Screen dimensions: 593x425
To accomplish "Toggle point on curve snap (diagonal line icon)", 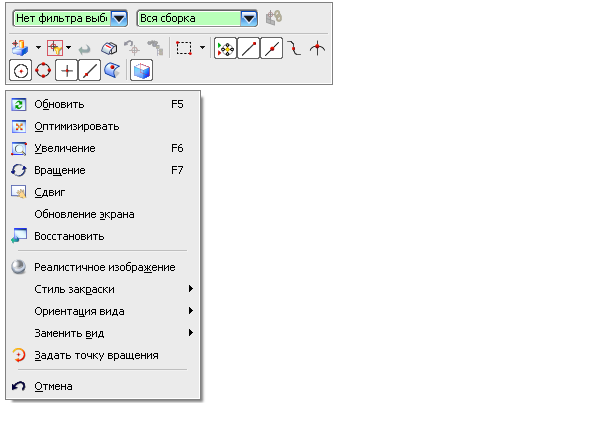I will (x=89, y=71).
